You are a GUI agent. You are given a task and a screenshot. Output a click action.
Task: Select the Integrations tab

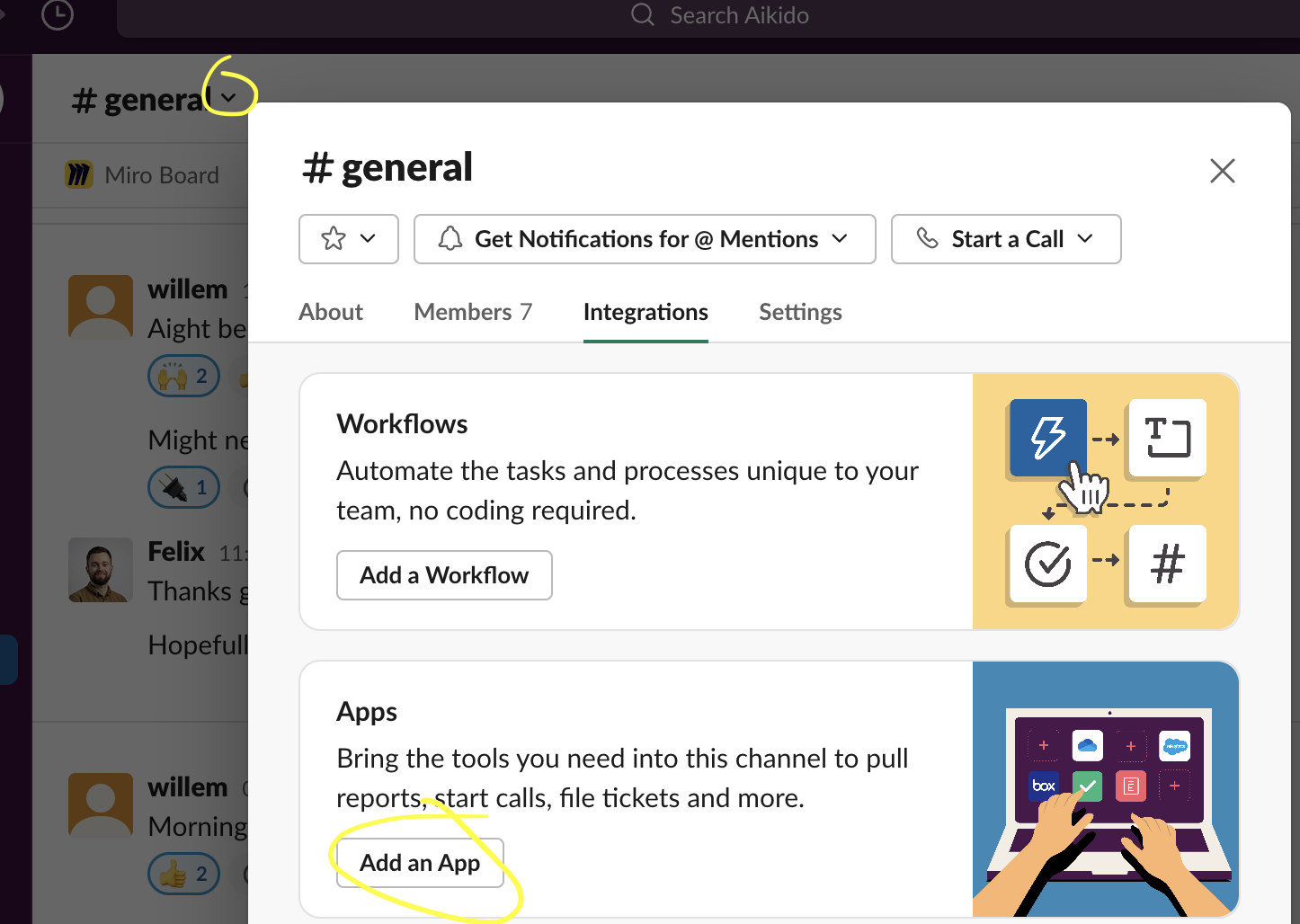click(646, 312)
